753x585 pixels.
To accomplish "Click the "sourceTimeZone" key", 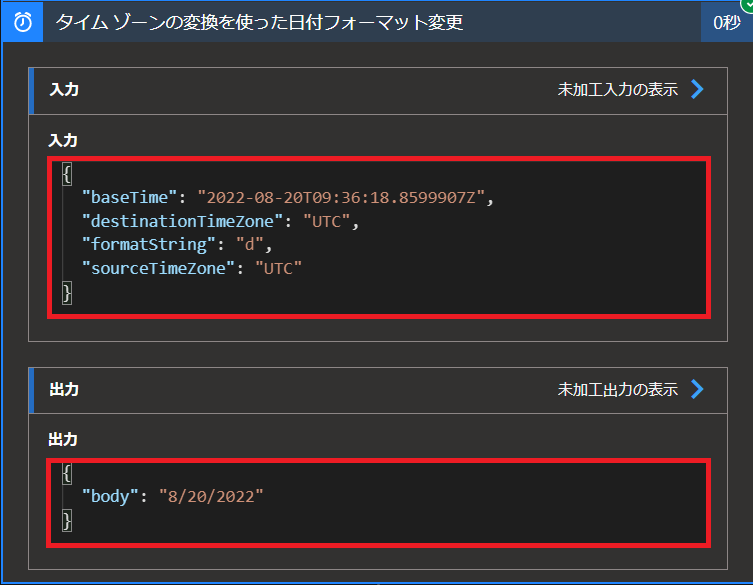I will [x=158, y=268].
